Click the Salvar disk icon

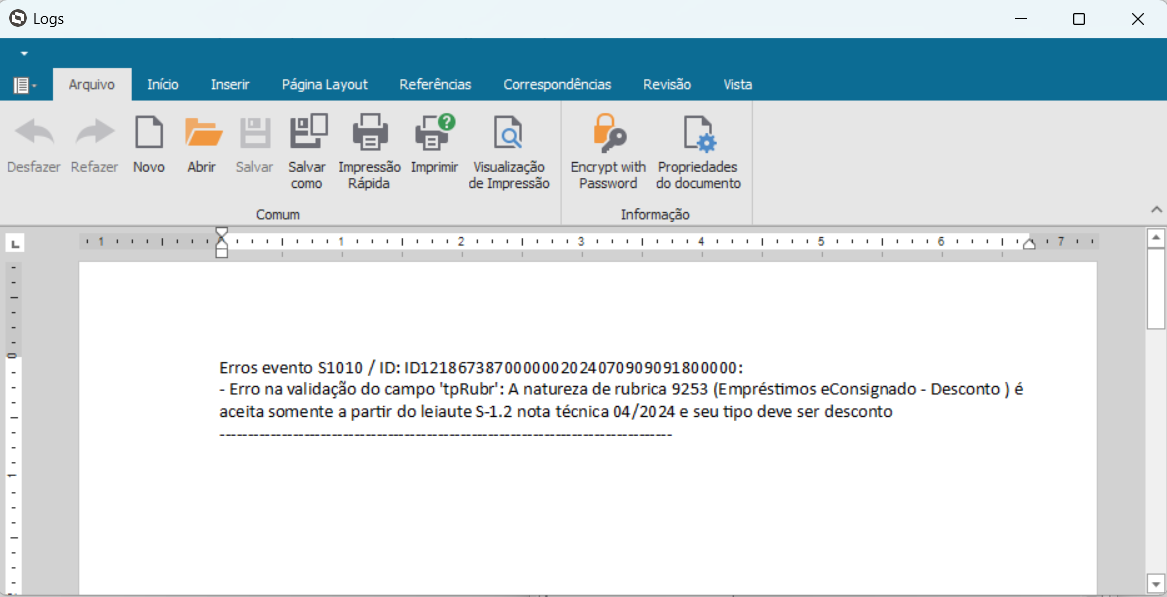255,134
